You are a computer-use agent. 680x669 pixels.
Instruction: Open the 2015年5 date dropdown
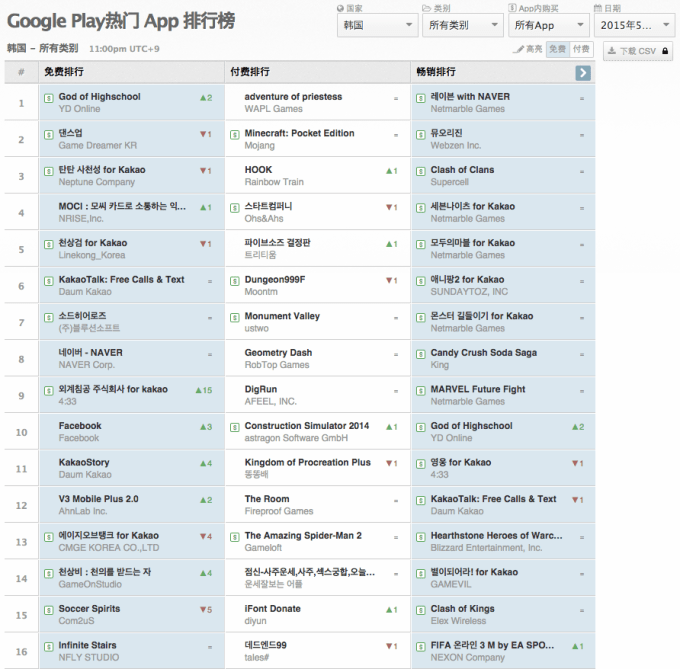point(634,25)
